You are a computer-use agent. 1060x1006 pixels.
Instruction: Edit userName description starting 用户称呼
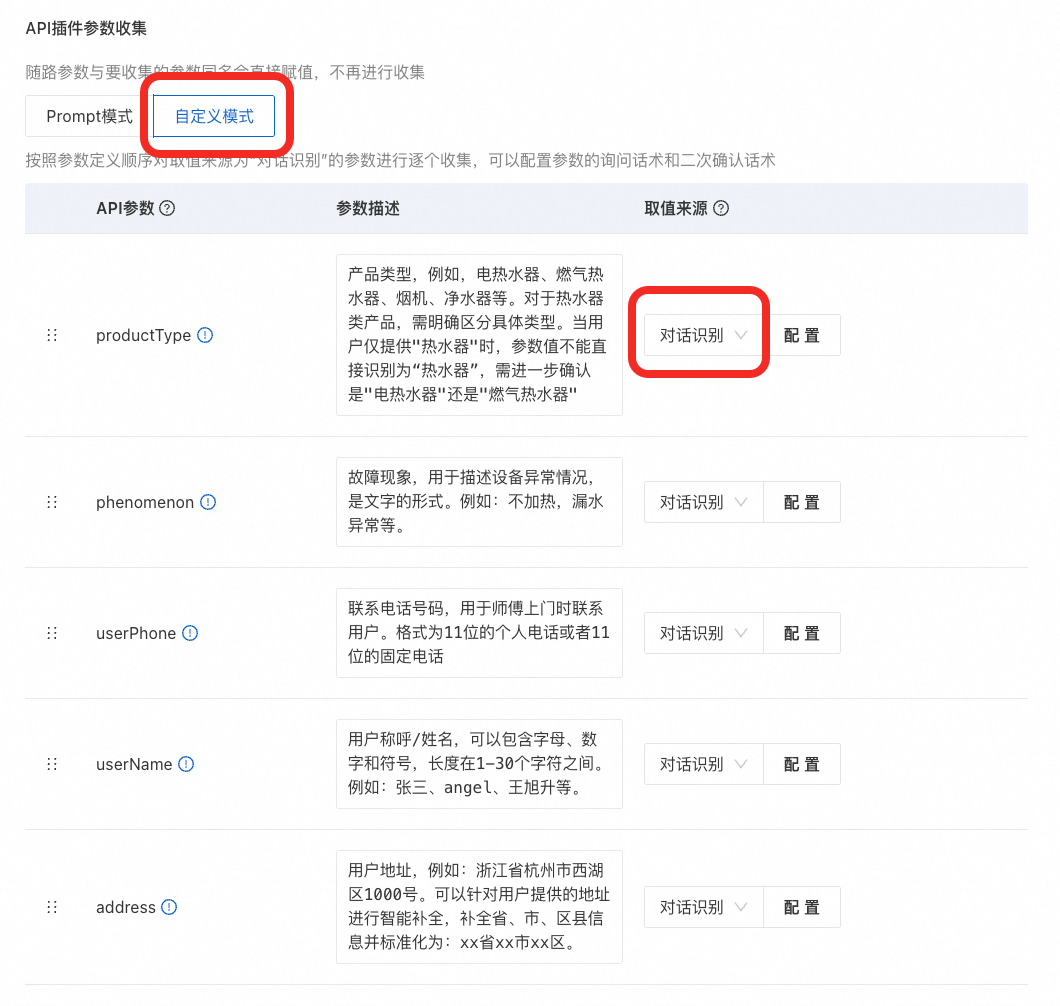479,765
